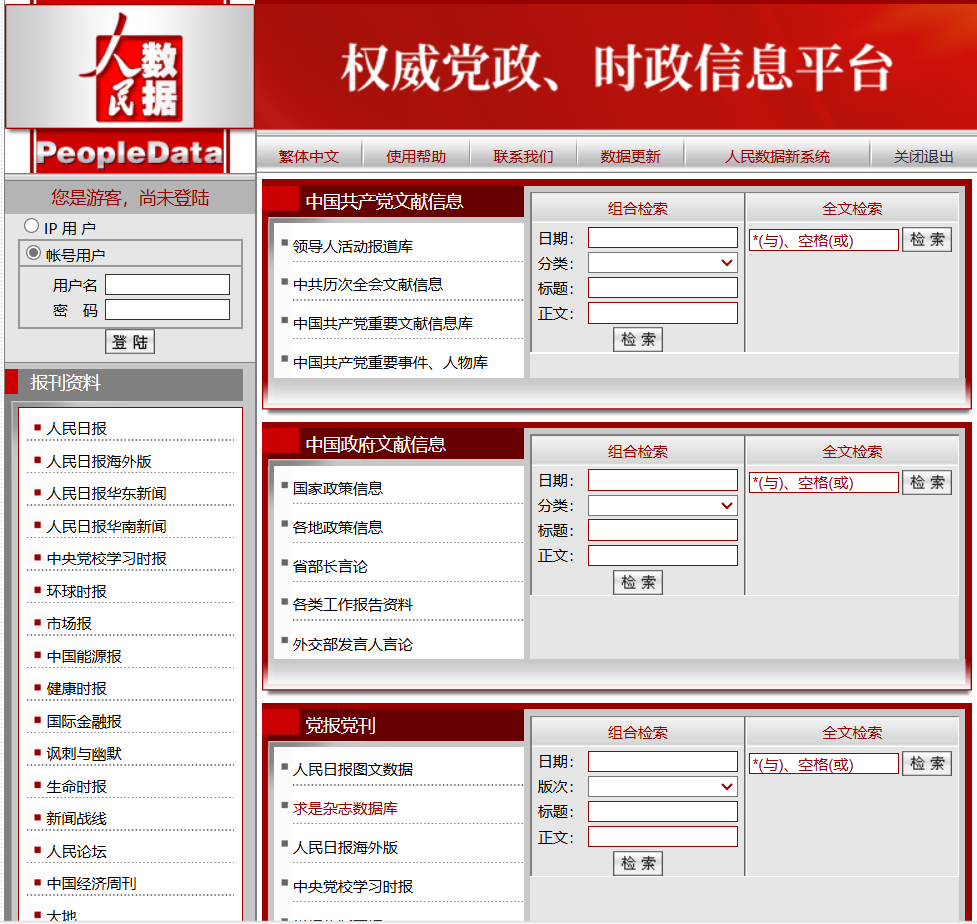The height and width of the screenshot is (924, 977).
Task: Open 中共历次全会文献信息 link
Action: point(368,285)
